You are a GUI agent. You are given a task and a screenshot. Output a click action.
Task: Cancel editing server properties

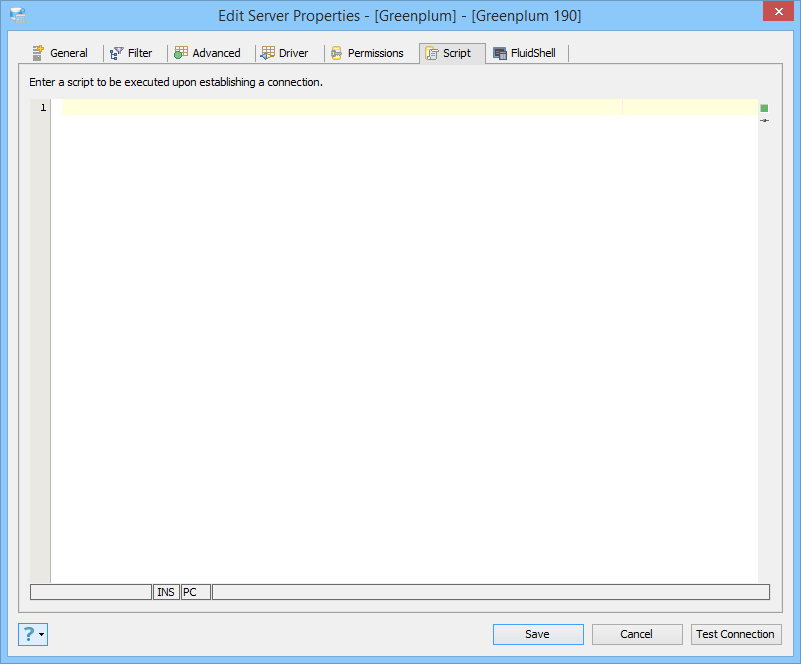click(x=637, y=634)
